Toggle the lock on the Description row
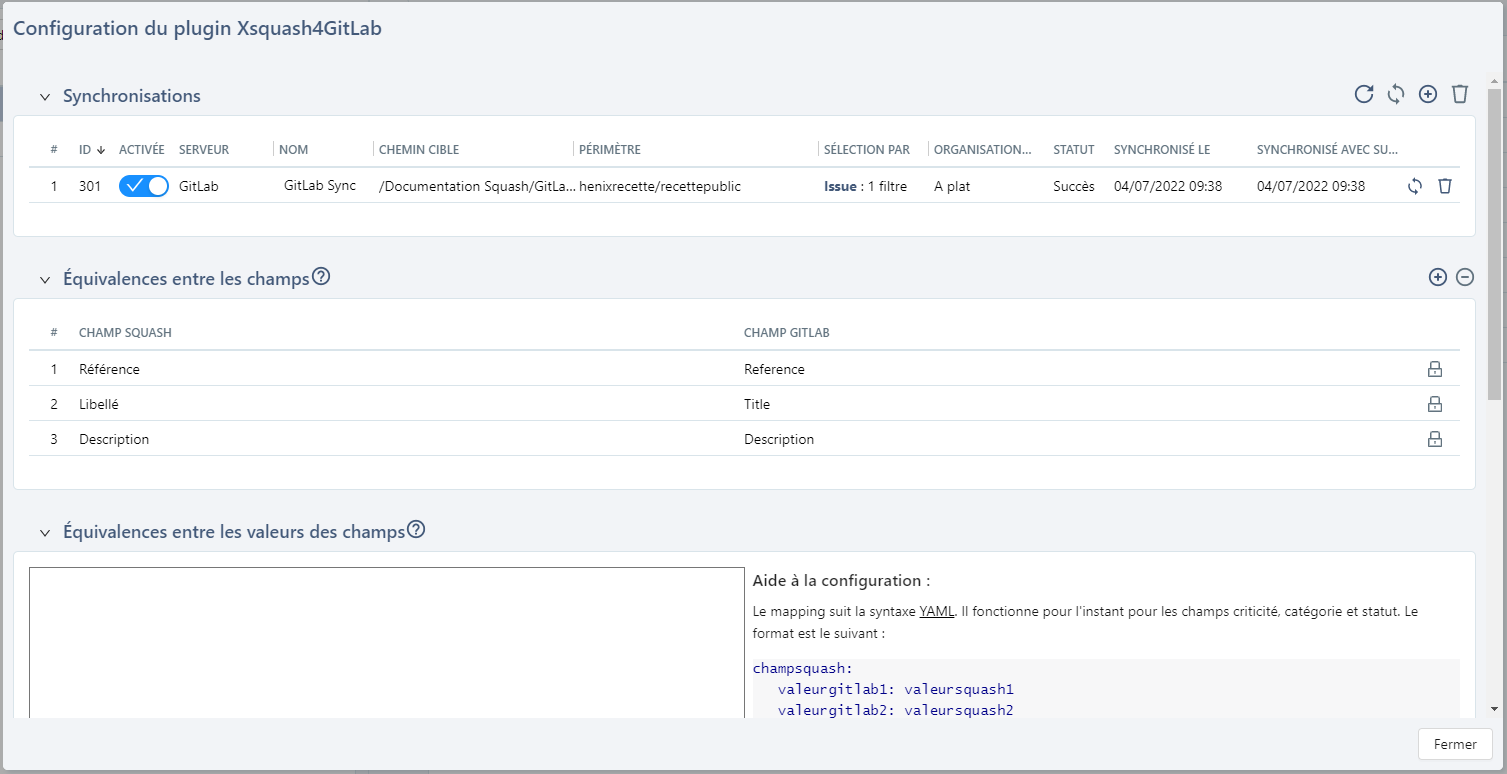Image resolution: width=1507 pixels, height=774 pixels. click(x=1435, y=438)
